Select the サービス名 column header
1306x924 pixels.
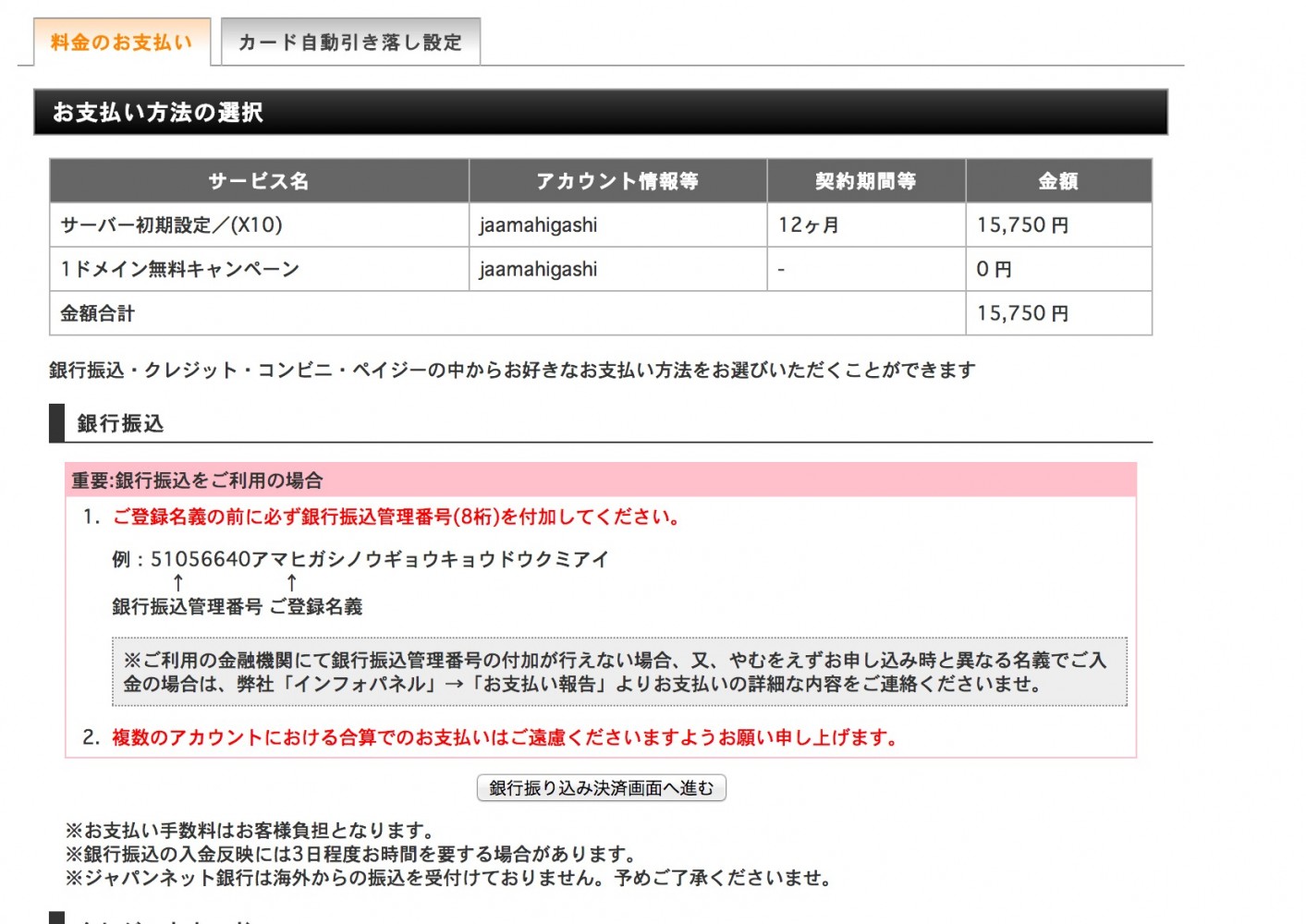click(259, 181)
